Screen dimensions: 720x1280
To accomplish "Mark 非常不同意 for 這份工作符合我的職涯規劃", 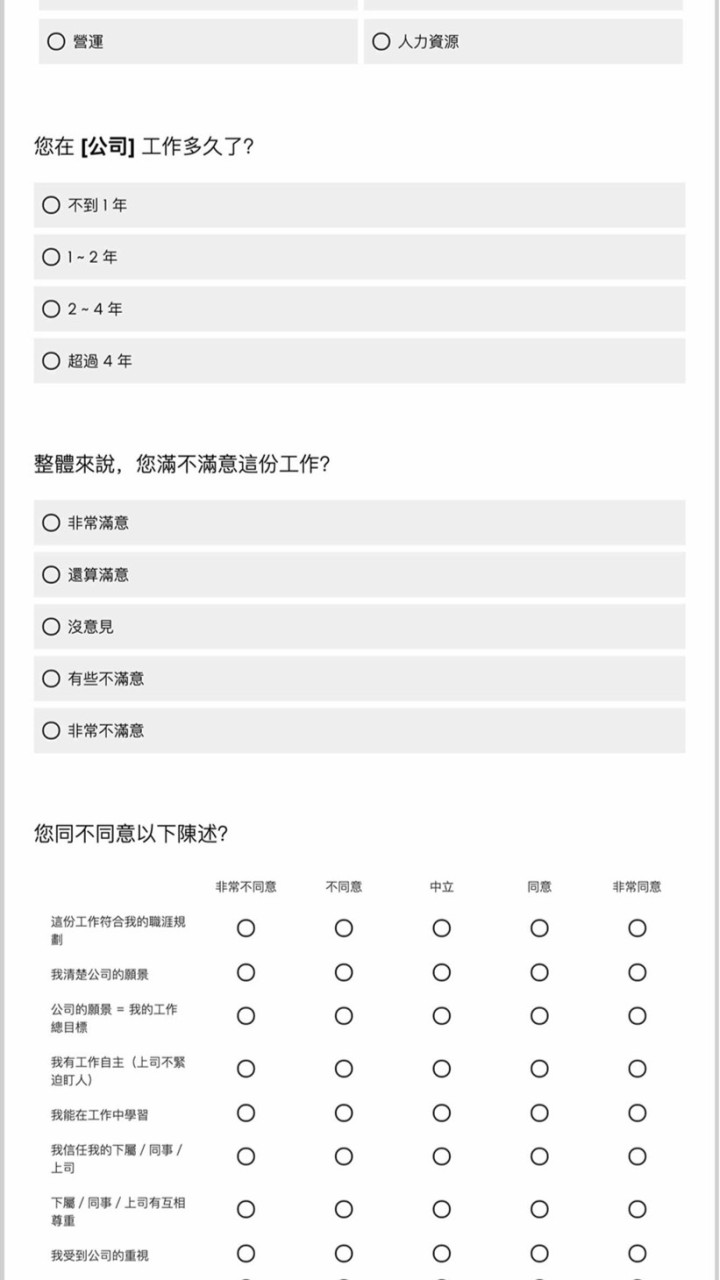I will tap(246, 929).
